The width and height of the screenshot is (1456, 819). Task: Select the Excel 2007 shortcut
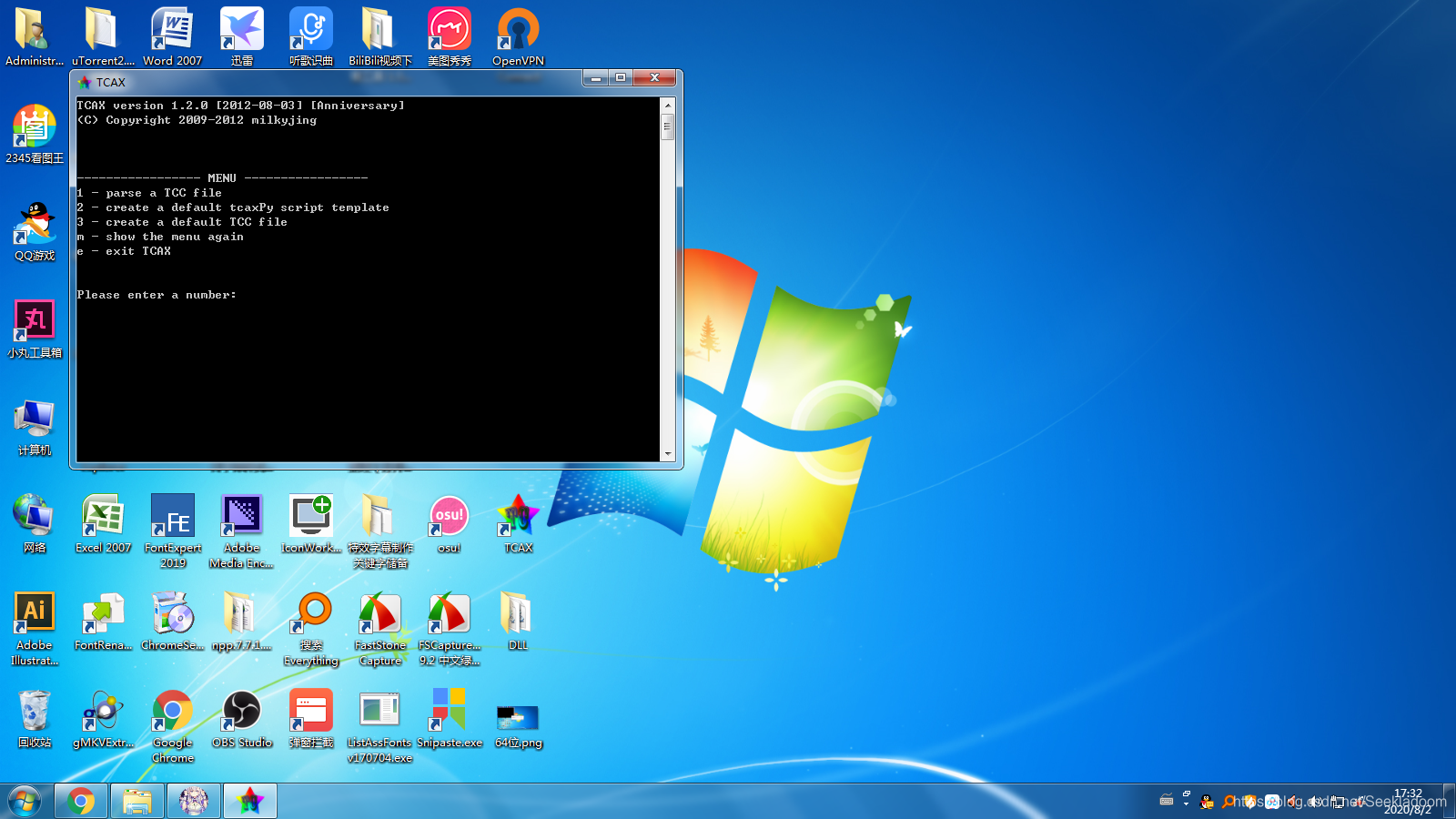103,523
